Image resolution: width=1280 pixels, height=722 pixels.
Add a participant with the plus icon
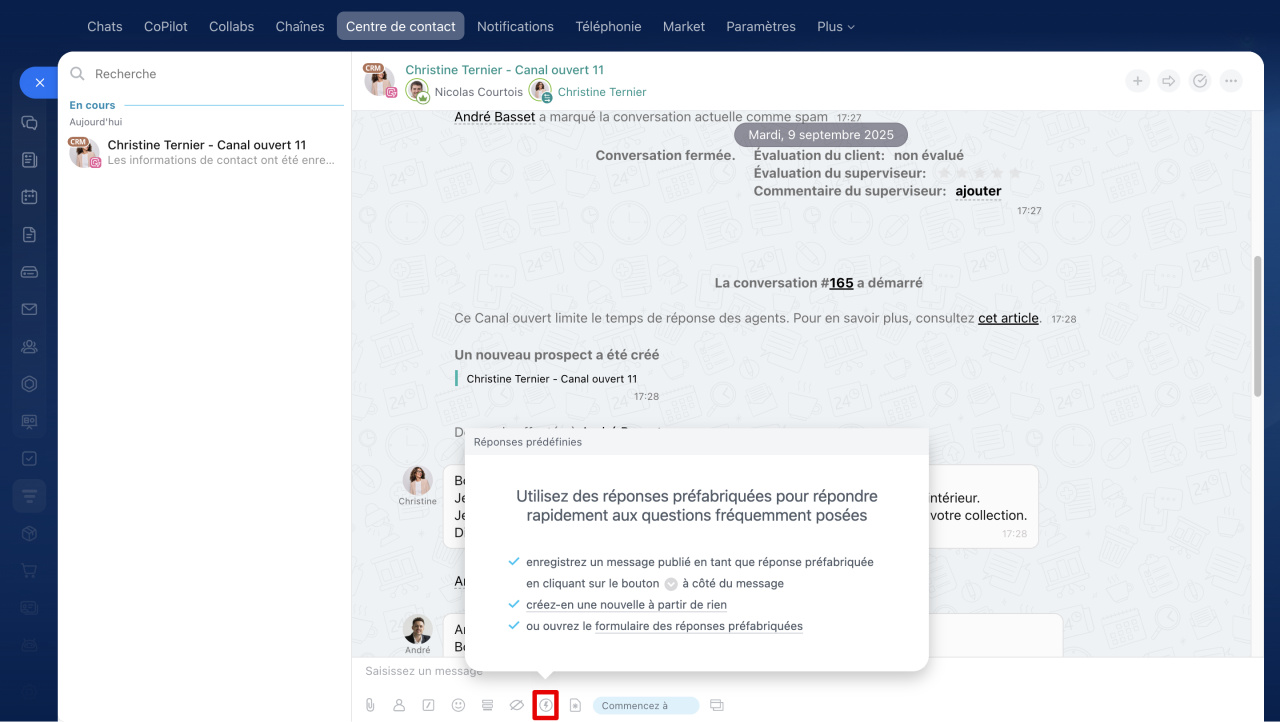(x=1137, y=82)
